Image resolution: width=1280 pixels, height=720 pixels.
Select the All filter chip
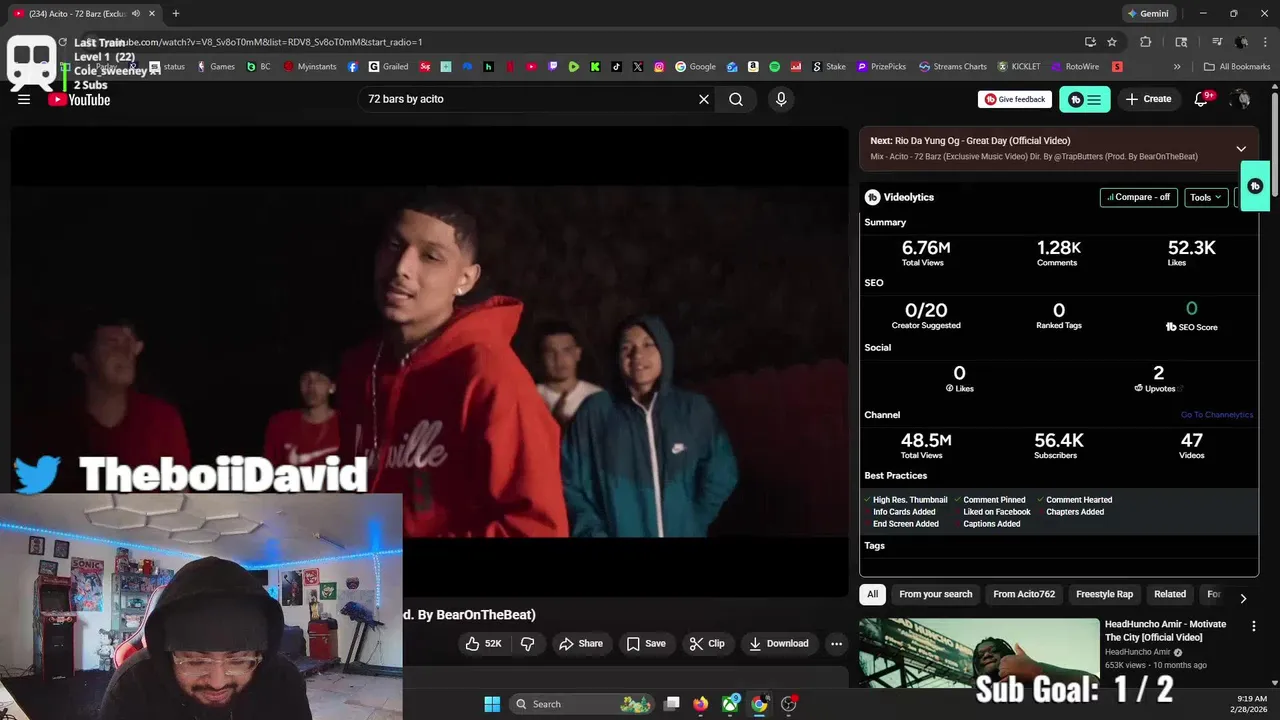[x=872, y=594]
